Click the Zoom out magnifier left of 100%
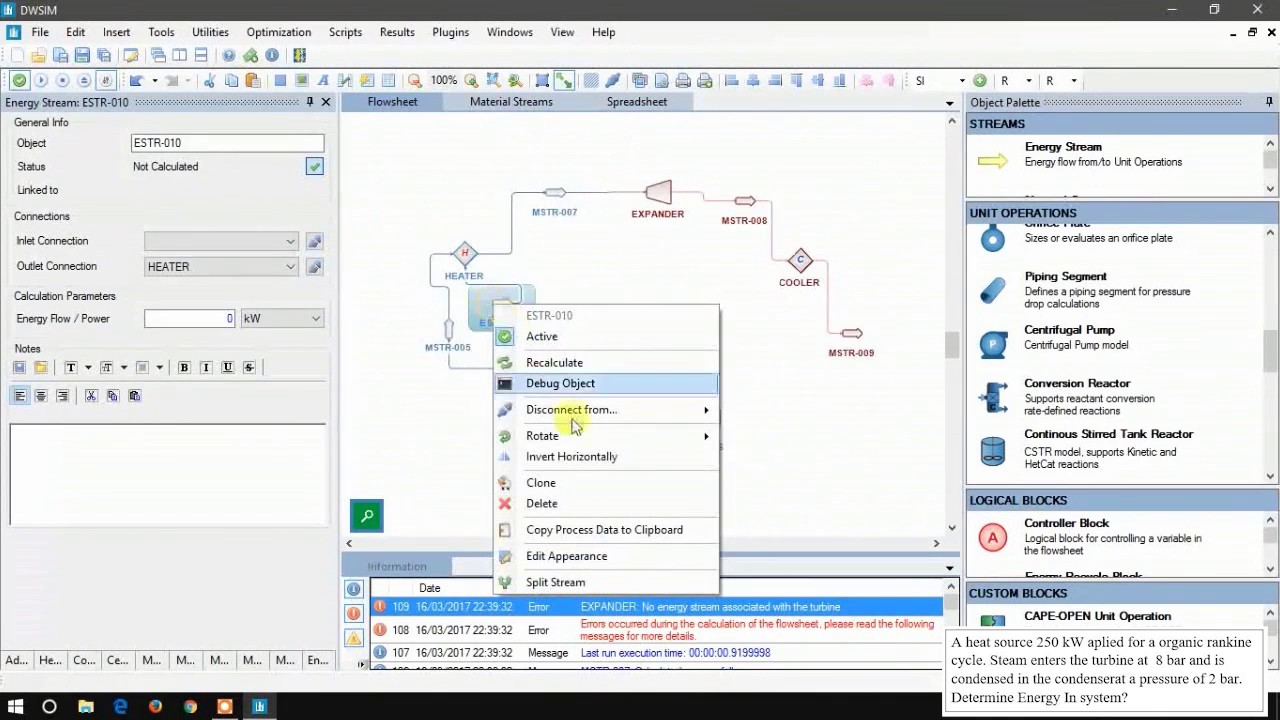 point(414,80)
